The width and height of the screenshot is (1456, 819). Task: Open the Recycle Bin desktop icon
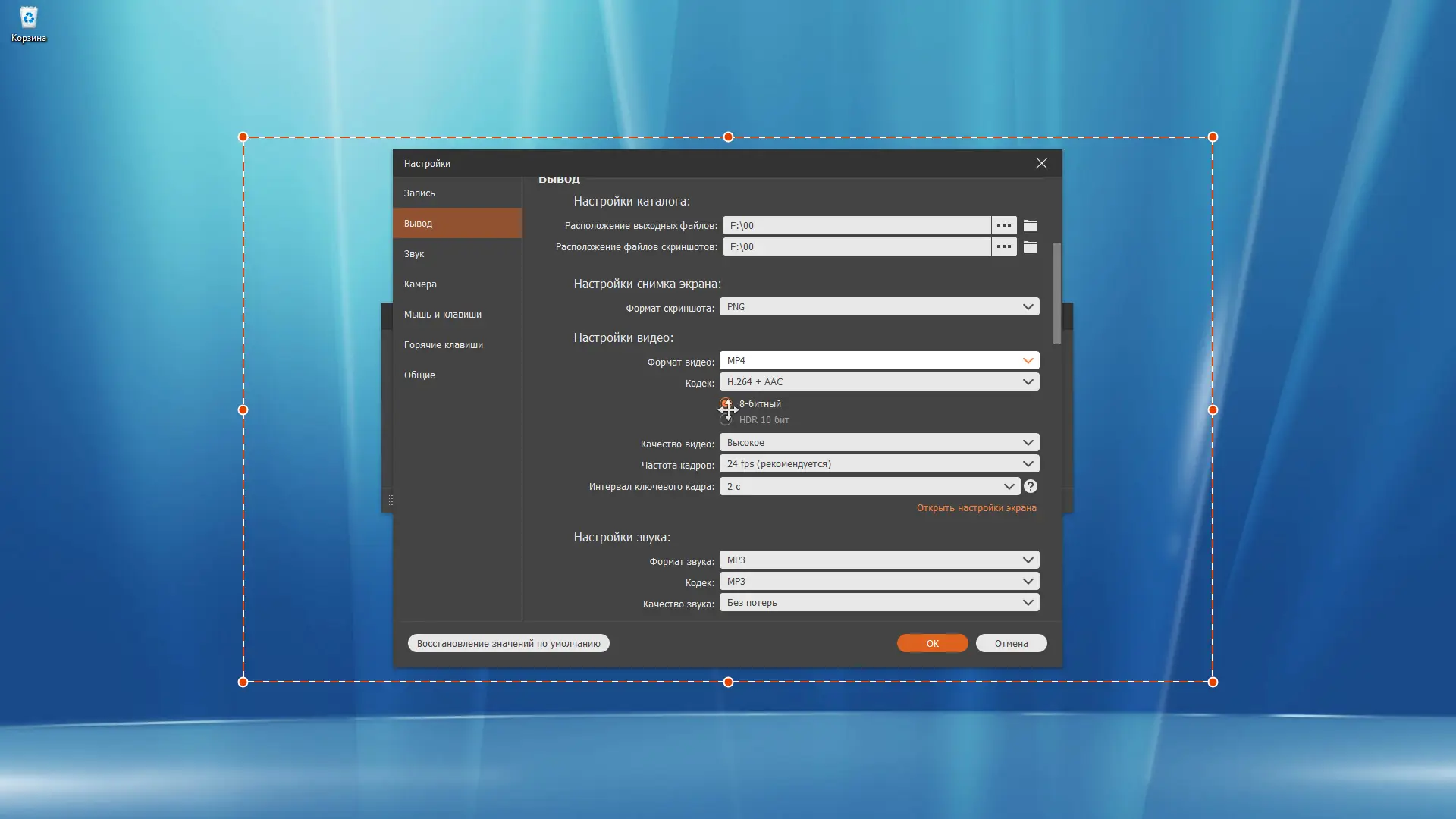click(x=28, y=24)
